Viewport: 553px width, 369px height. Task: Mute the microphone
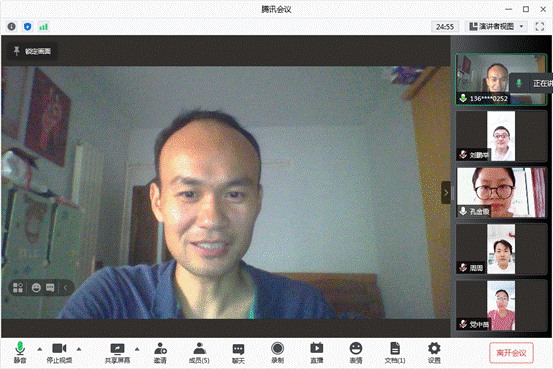(20, 353)
